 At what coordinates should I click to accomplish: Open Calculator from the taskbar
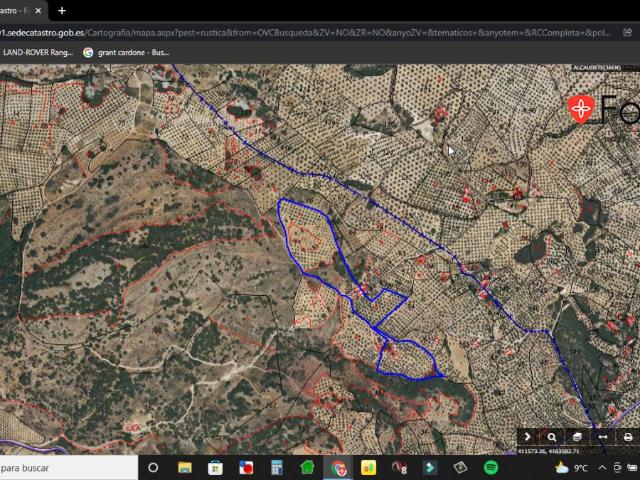click(x=277, y=467)
